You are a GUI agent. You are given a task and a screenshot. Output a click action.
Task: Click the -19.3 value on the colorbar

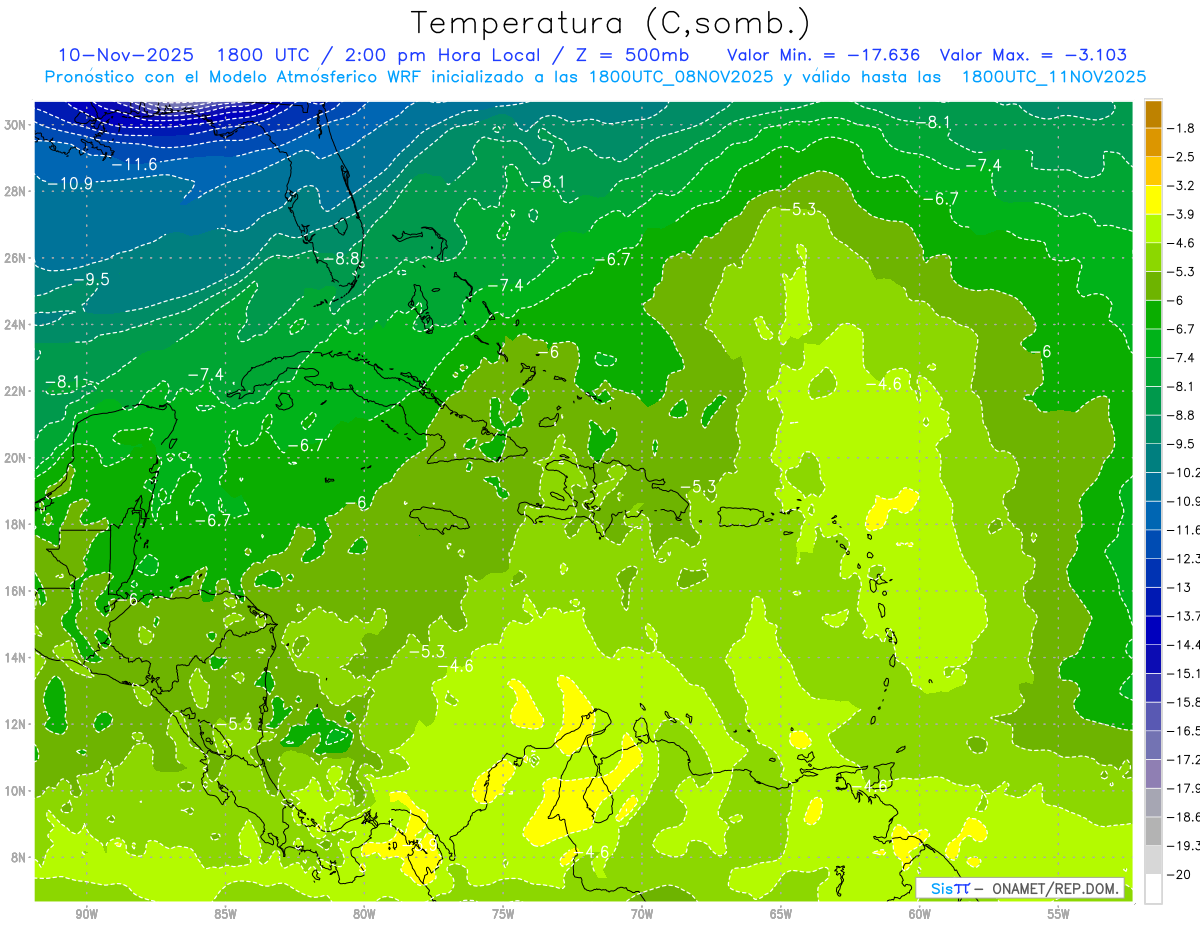(x=1184, y=846)
